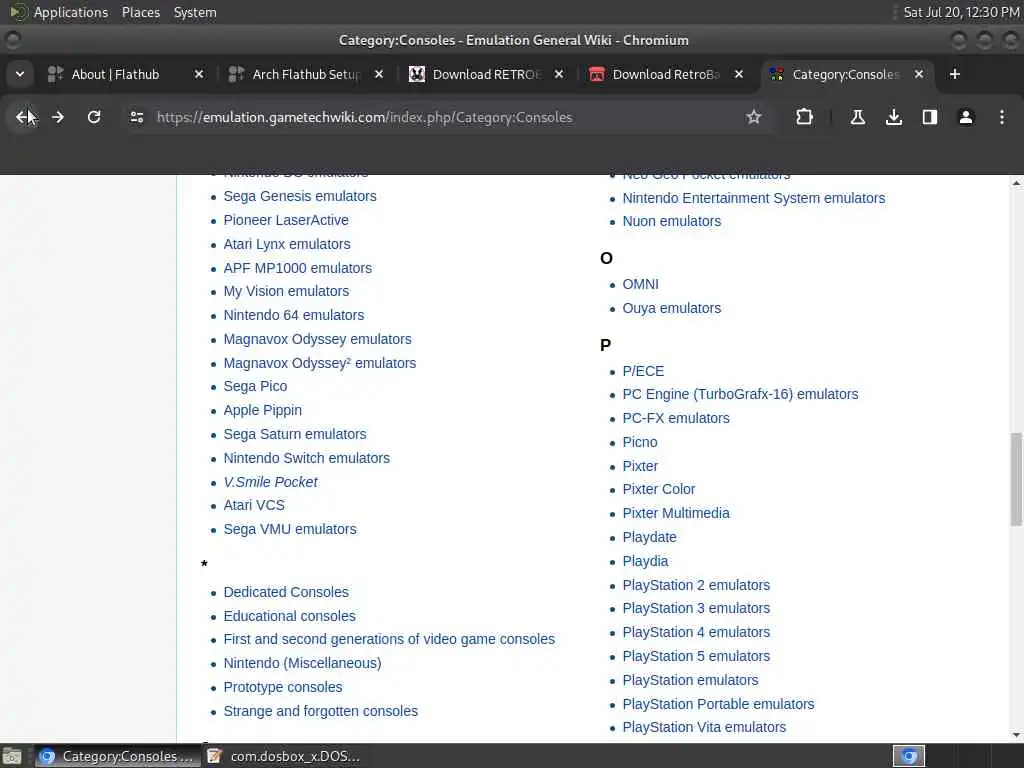Open Atari VCS link
Viewport: 1024px width, 768px height.
(x=254, y=505)
